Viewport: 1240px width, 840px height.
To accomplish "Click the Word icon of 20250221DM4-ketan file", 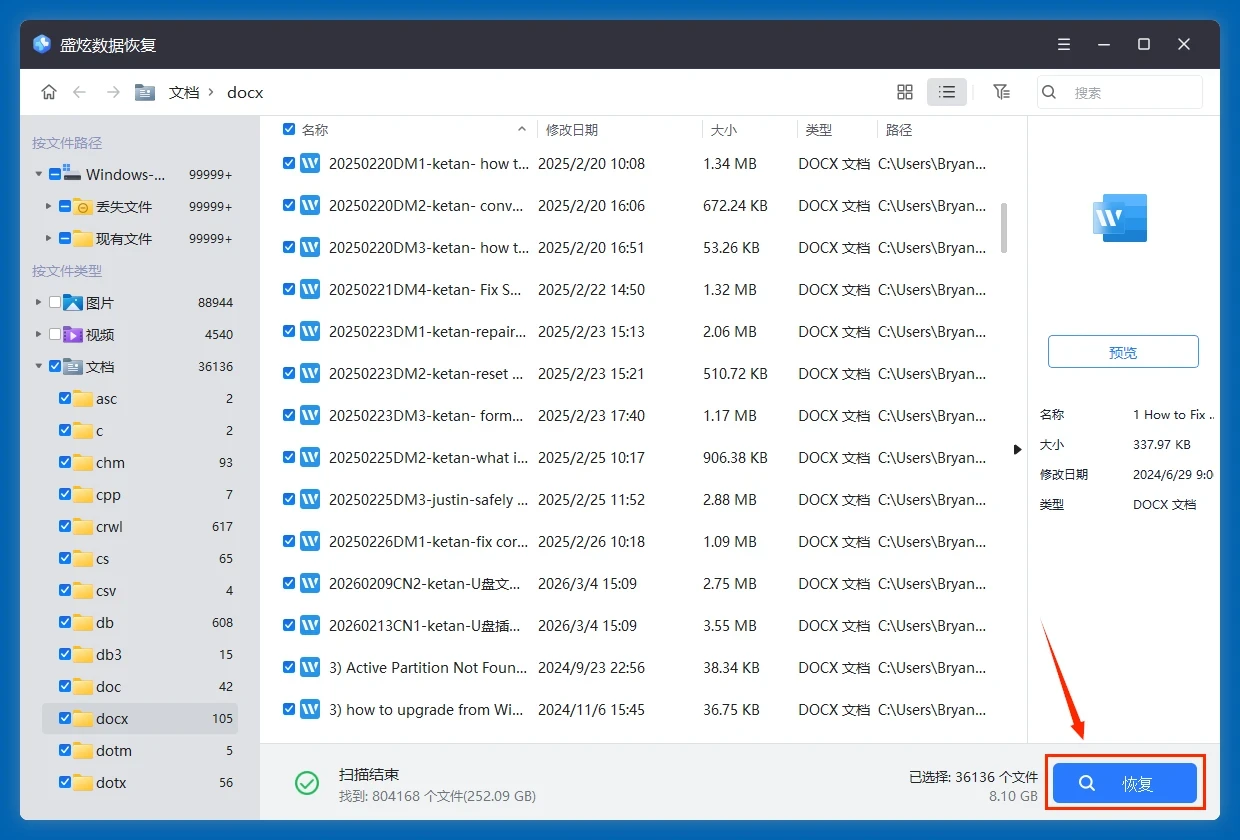I will coord(310,289).
